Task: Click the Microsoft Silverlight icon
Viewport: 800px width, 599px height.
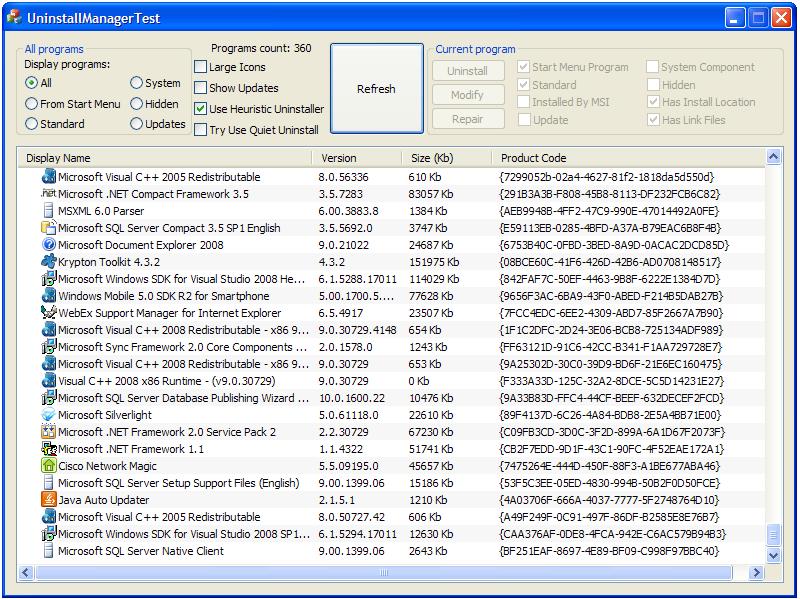Action: [48, 415]
